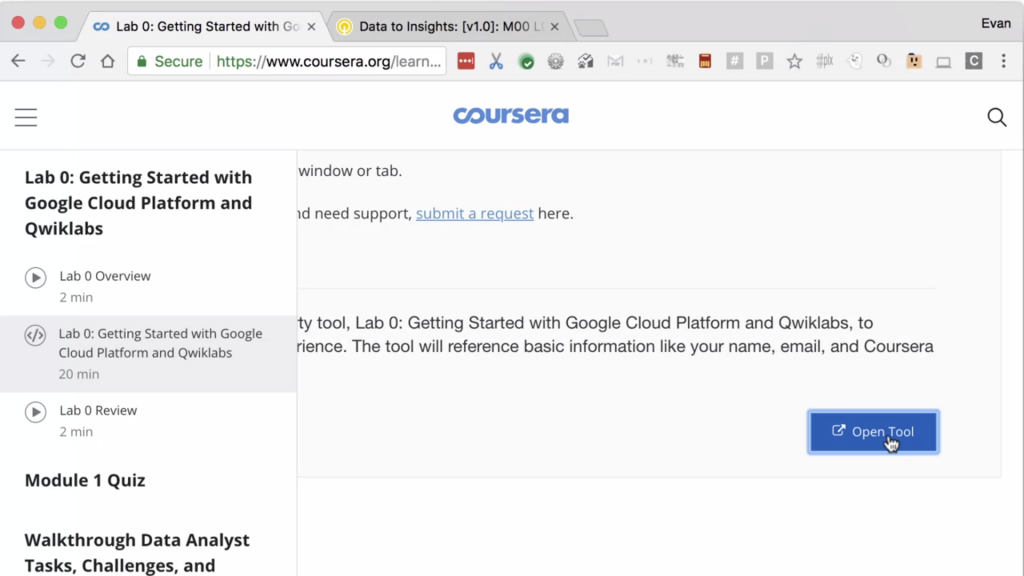This screenshot has width=1024, height=576.
Task: Select Lab 0 Review item
Action: (x=98, y=410)
